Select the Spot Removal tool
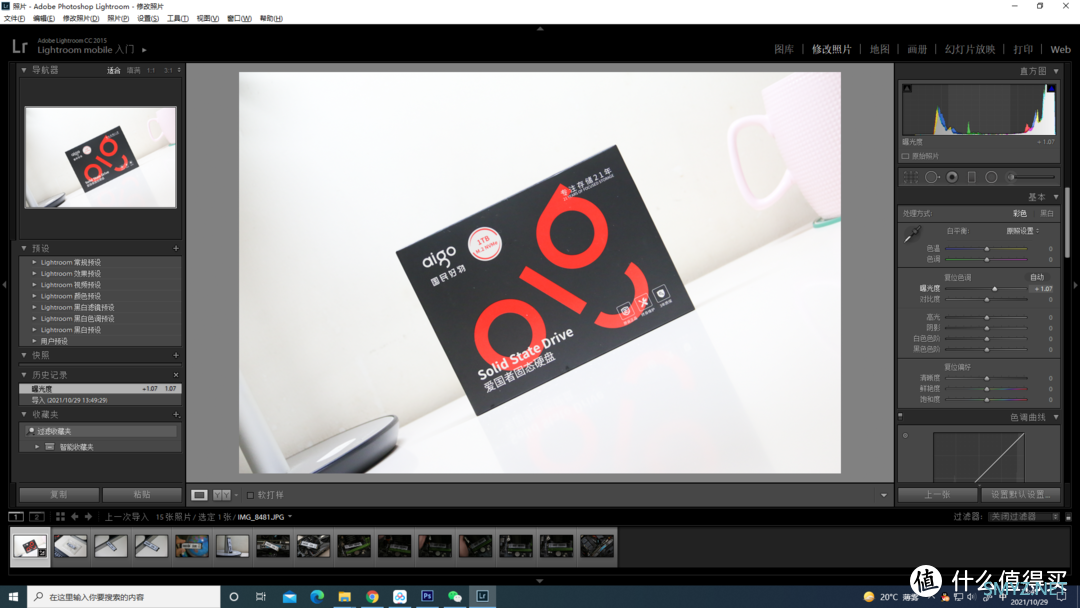Viewport: 1080px width, 608px height. [x=931, y=177]
